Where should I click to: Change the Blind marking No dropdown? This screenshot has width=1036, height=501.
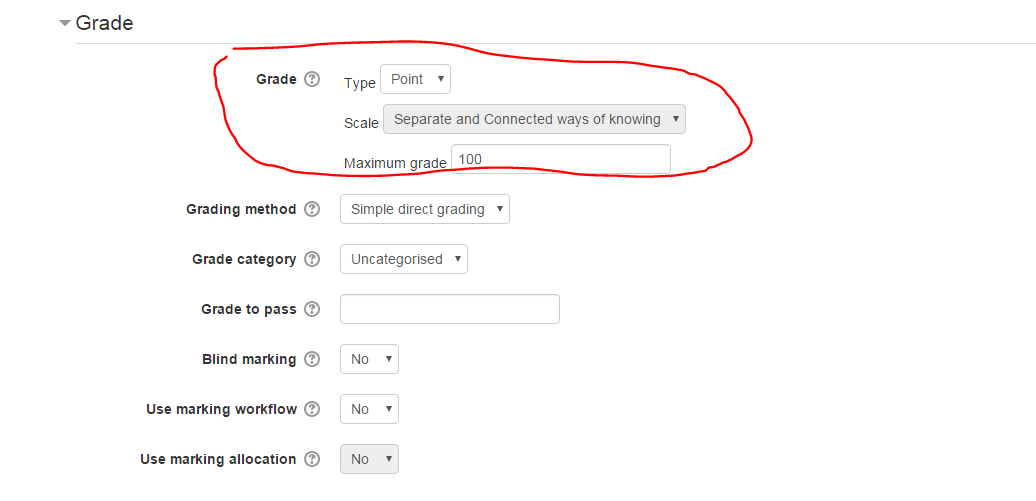point(369,359)
